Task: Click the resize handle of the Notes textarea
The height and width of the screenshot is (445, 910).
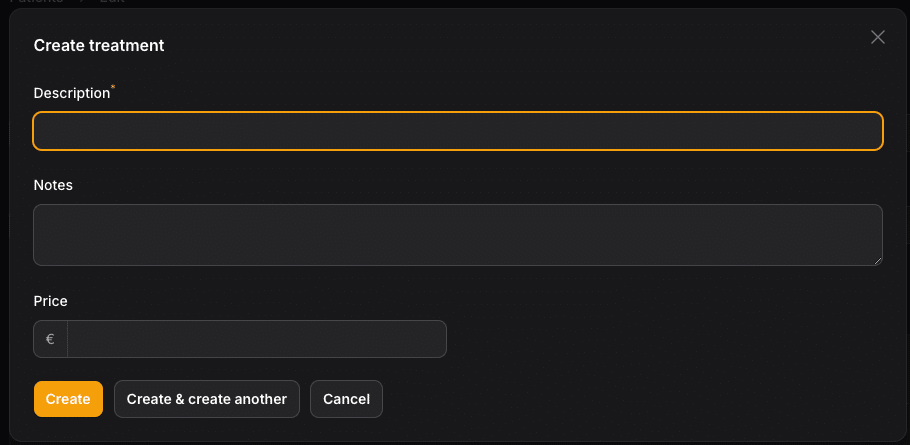Action: click(x=878, y=261)
